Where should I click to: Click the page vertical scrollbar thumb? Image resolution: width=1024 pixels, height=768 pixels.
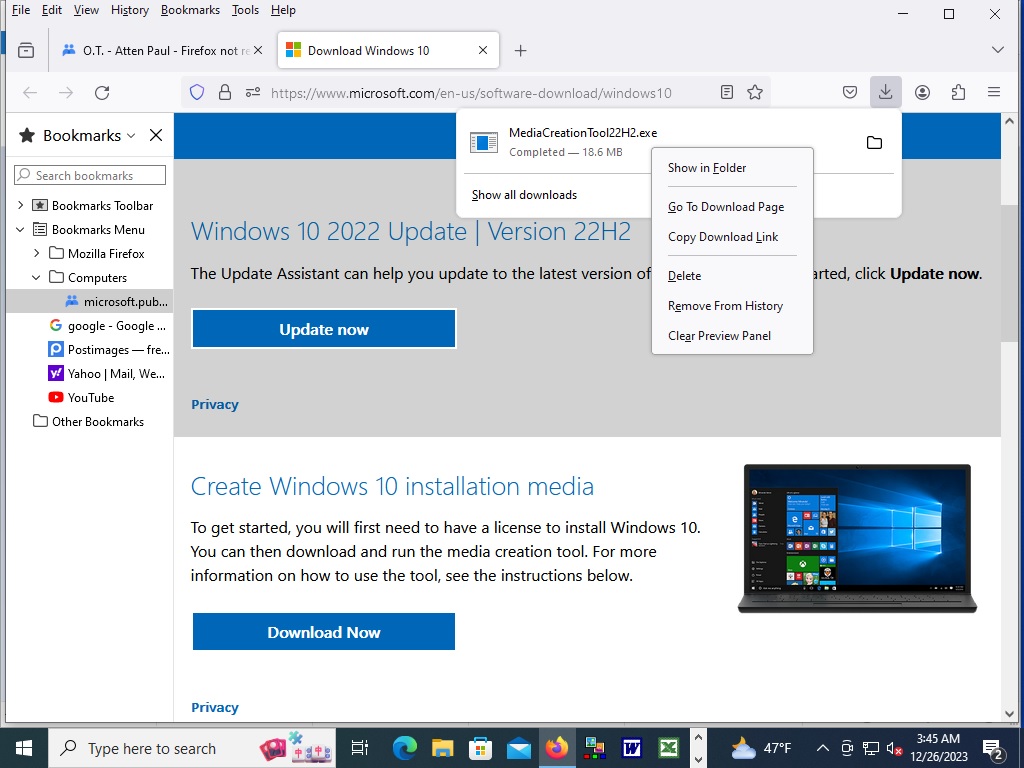click(1009, 272)
